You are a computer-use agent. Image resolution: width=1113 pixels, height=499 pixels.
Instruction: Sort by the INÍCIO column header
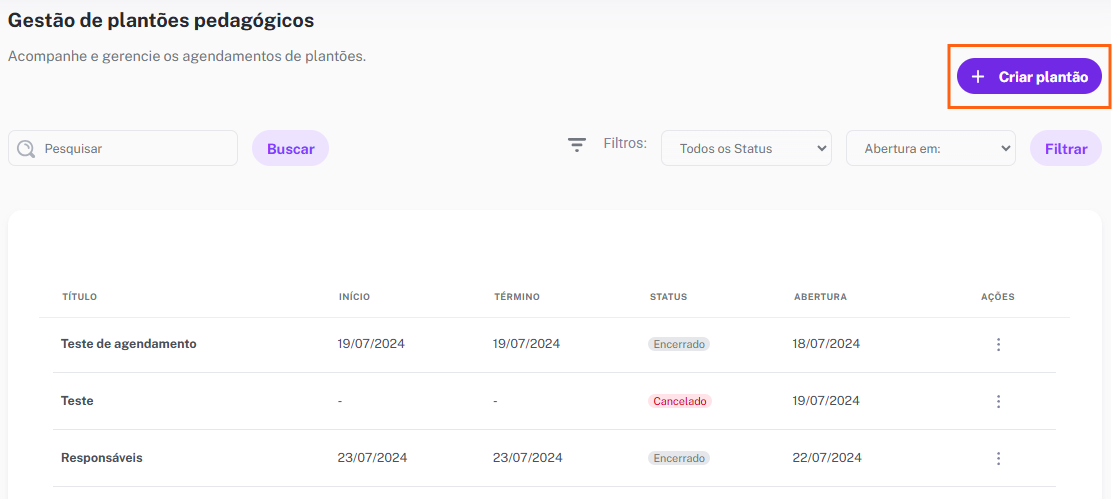[354, 297]
